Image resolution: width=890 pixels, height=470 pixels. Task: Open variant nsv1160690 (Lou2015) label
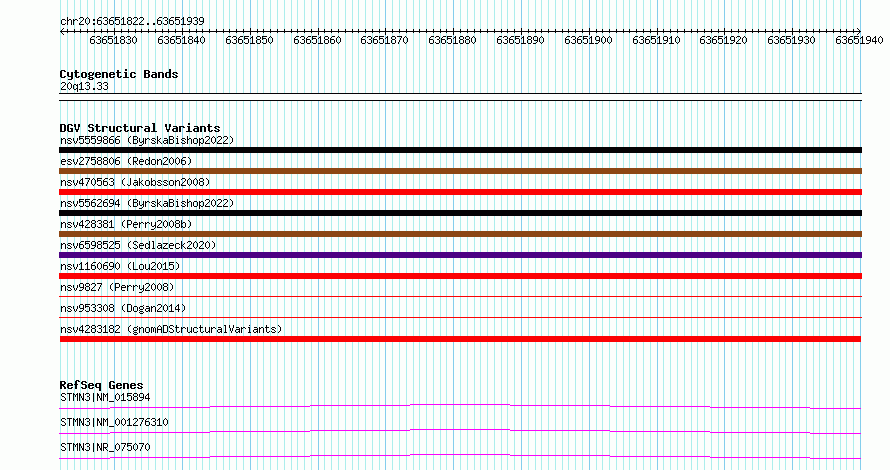click(x=120, y=266)
